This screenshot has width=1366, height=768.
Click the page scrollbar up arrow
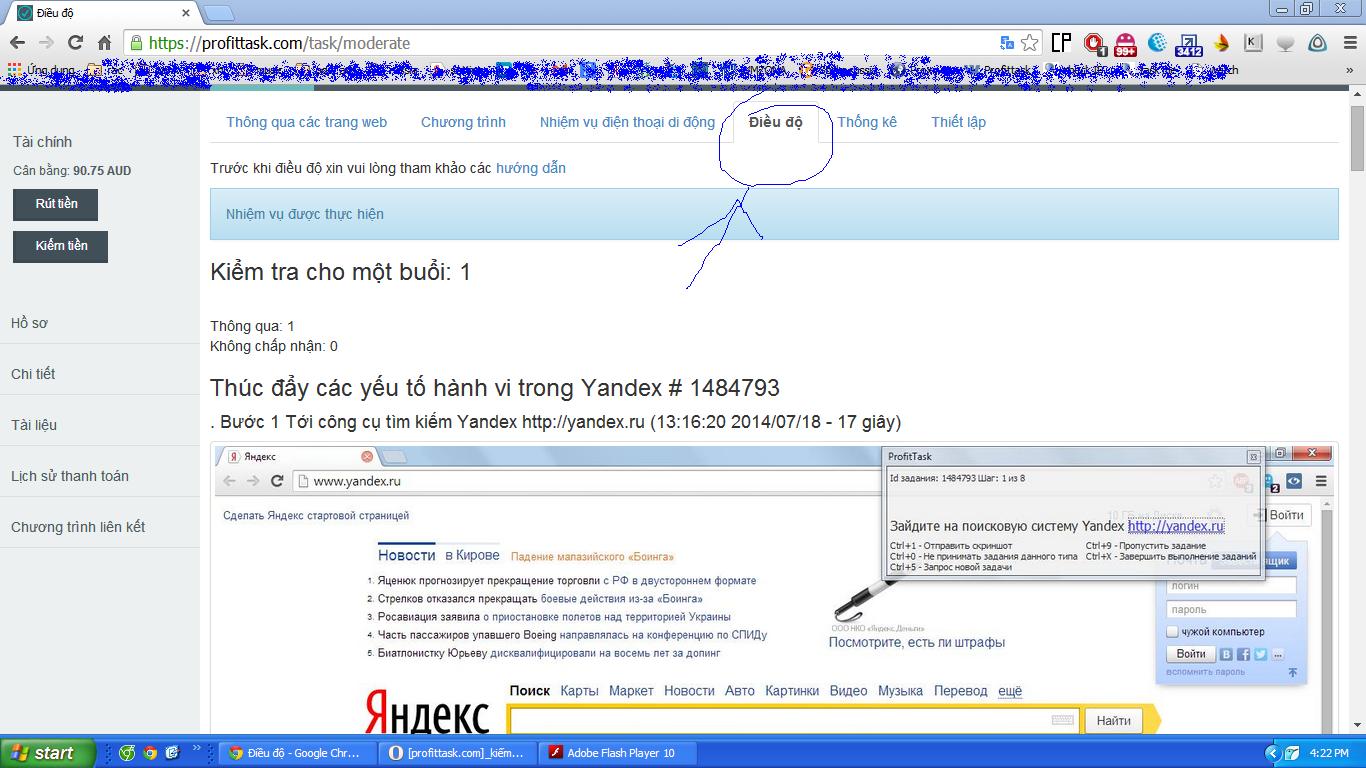pyautogui.click(x=1357, y=95)
